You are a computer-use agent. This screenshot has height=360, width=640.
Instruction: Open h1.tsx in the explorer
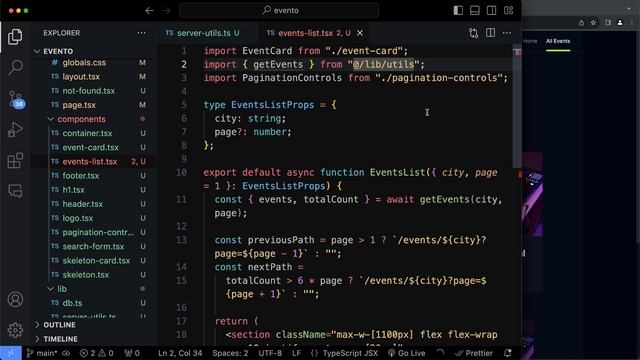pos(73,190)
